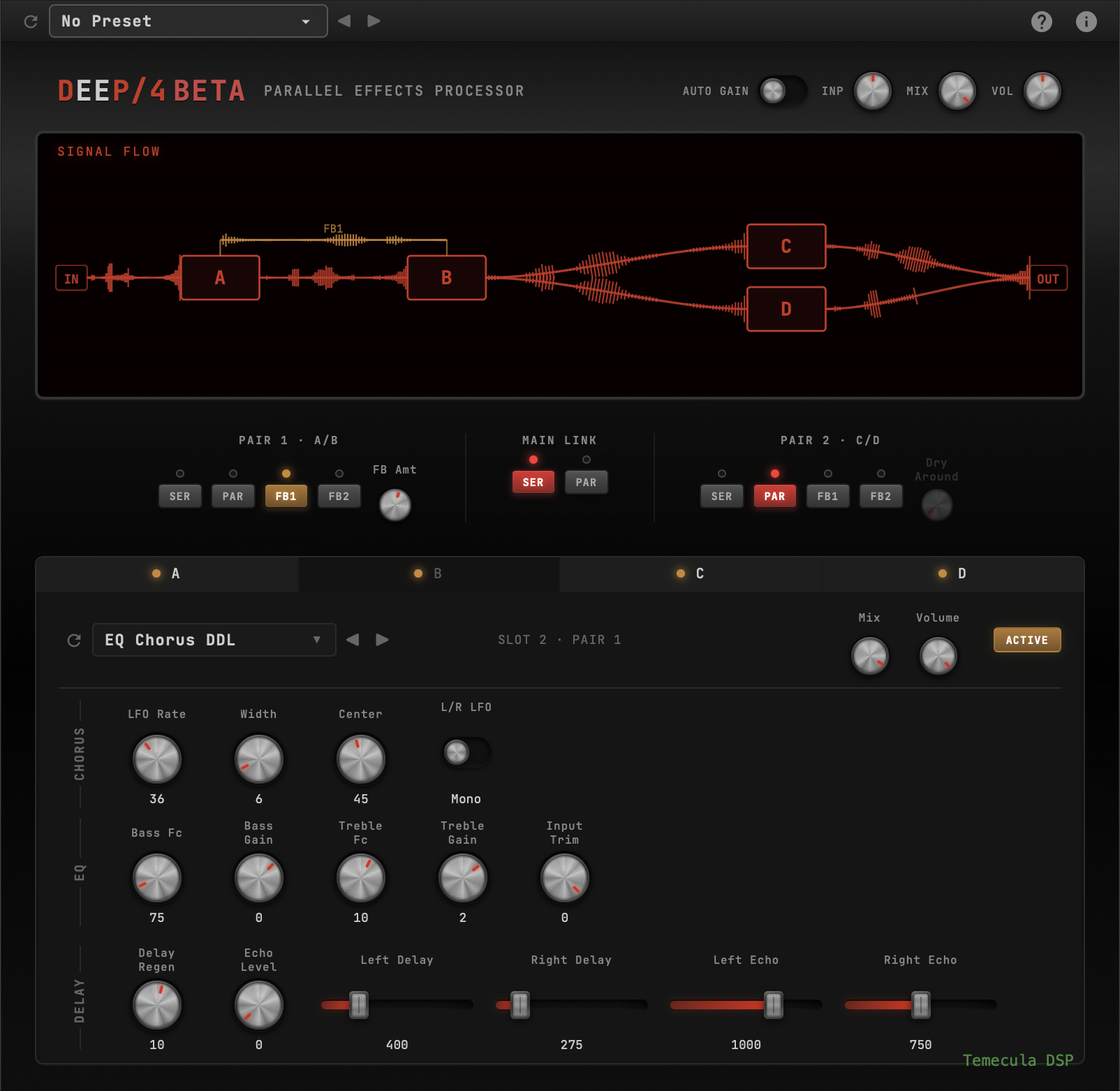Select next effect algorithm with right arrow

click(382, 640)
